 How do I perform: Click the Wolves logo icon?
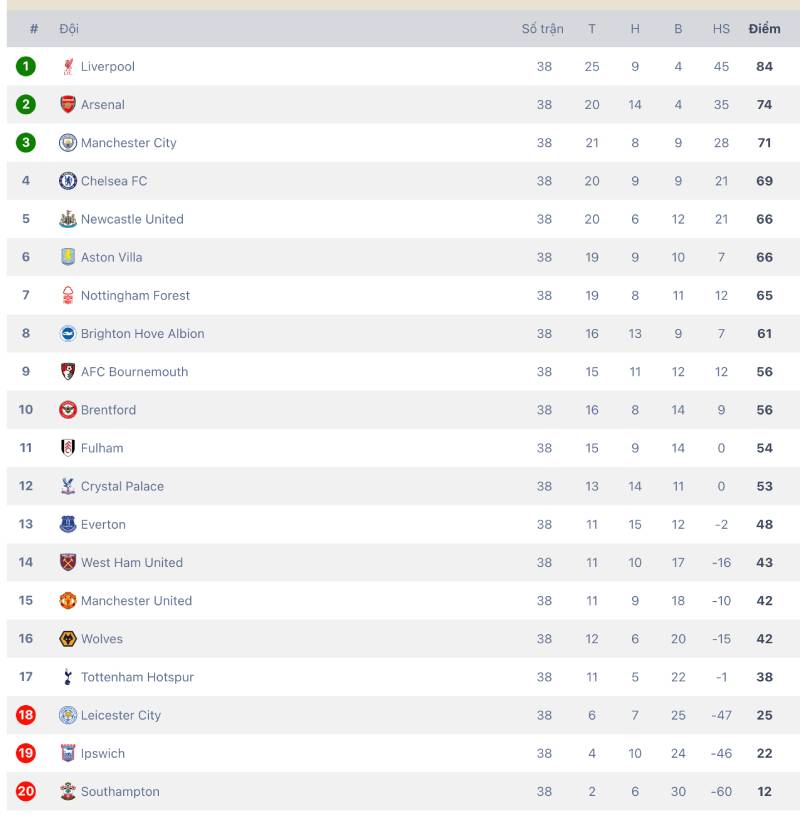tap(68, 639)
